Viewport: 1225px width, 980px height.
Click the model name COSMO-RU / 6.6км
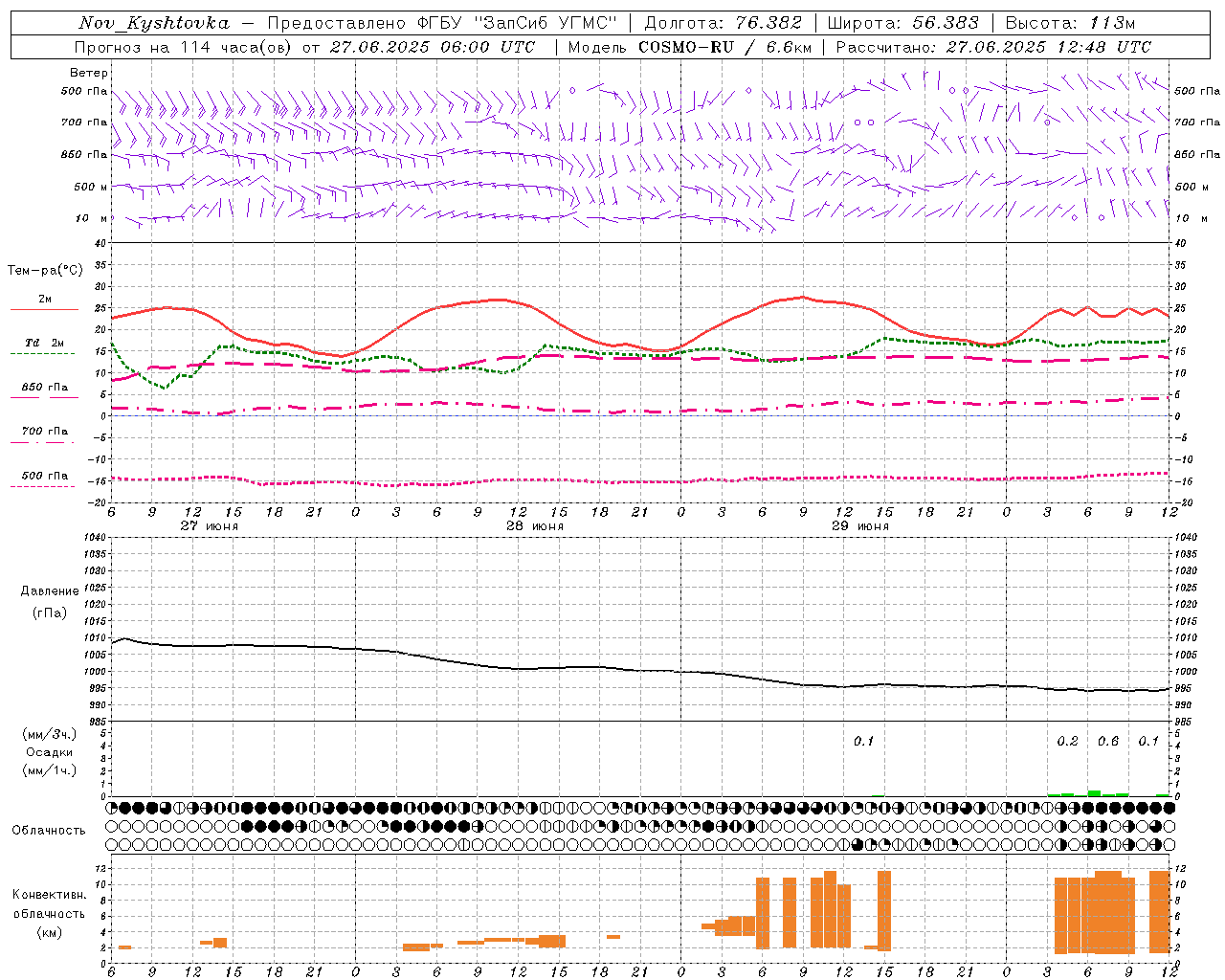click(725, 47)
